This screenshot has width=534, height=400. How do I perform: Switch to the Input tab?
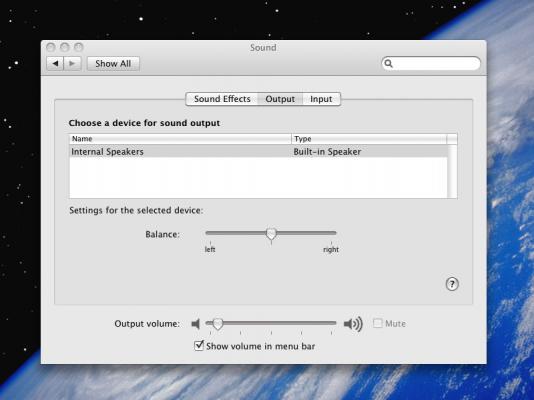coord(321,99)
